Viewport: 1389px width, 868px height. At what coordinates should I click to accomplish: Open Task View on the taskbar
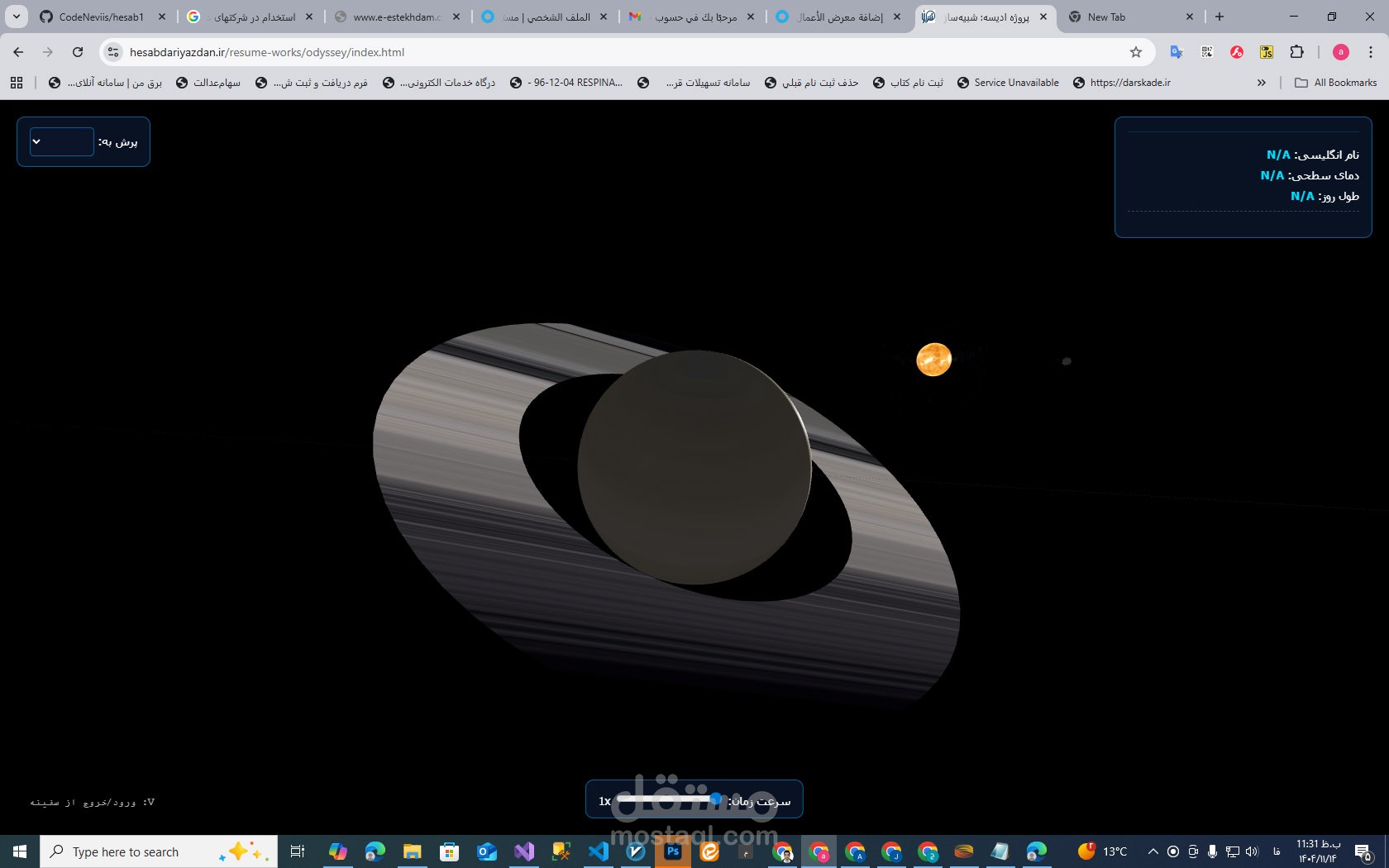pyautogui.click(x=298, y=851)
